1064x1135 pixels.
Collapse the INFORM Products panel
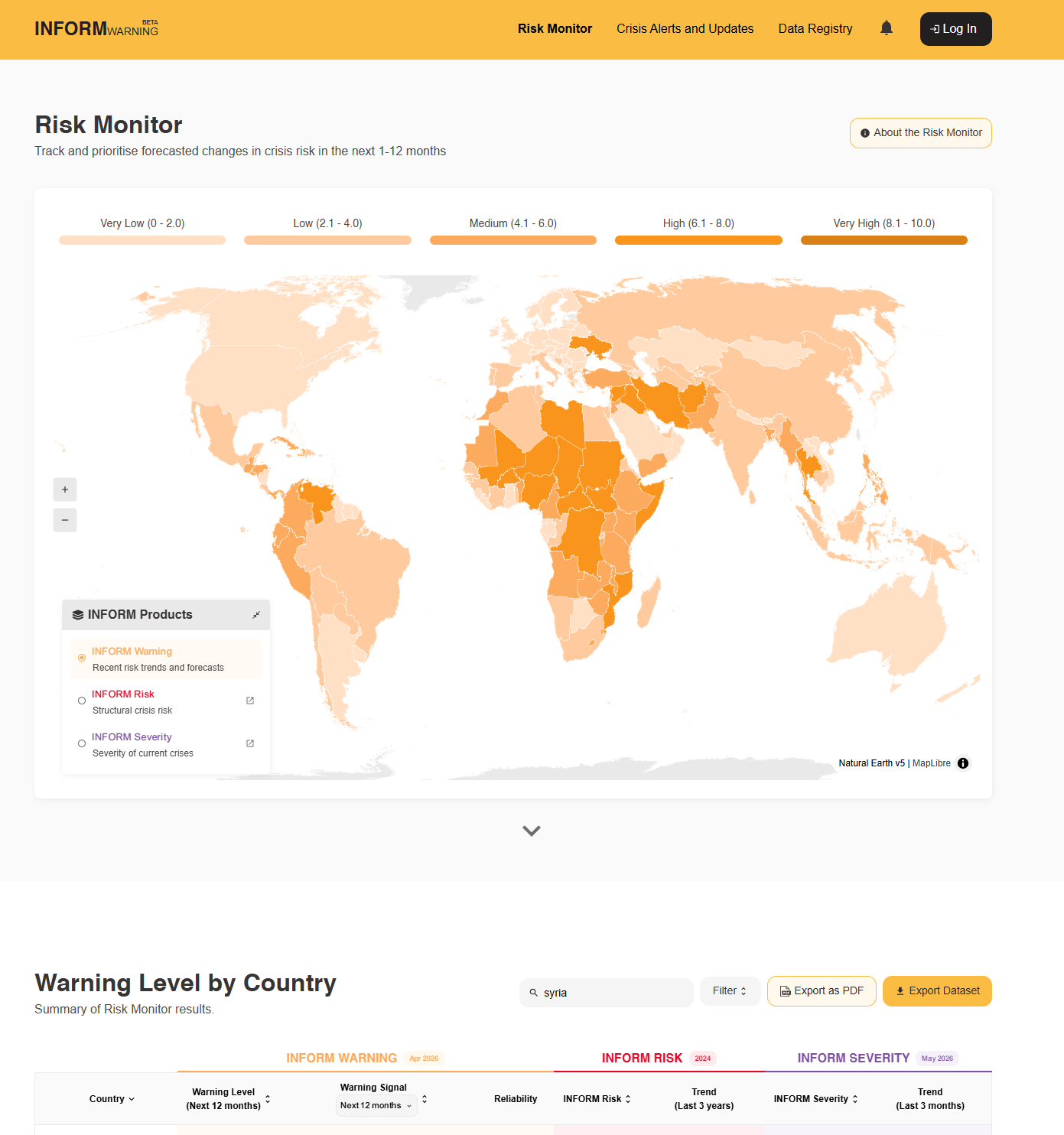click(x=256, y=615)
